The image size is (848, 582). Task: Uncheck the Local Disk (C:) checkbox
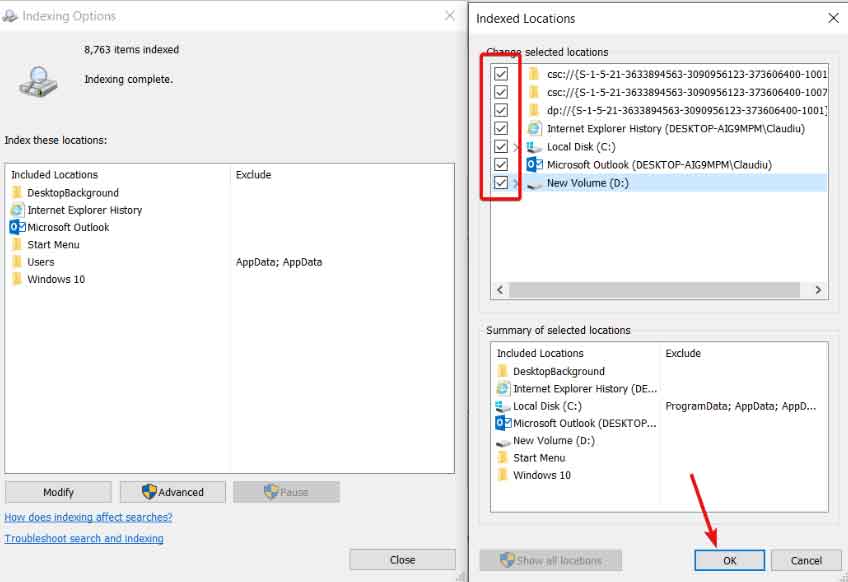(501, 147)
